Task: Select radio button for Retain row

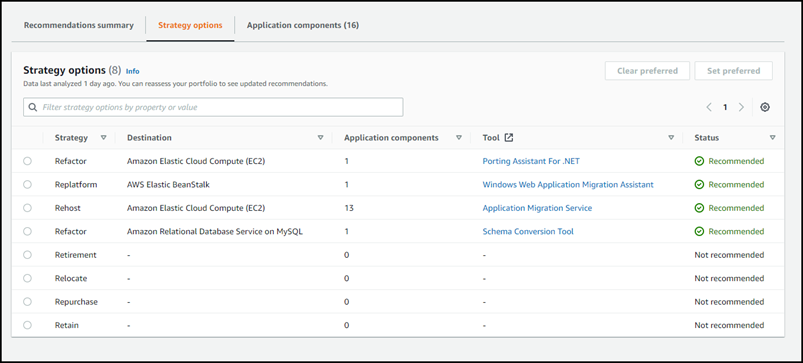Action: (x=27, y=325)
